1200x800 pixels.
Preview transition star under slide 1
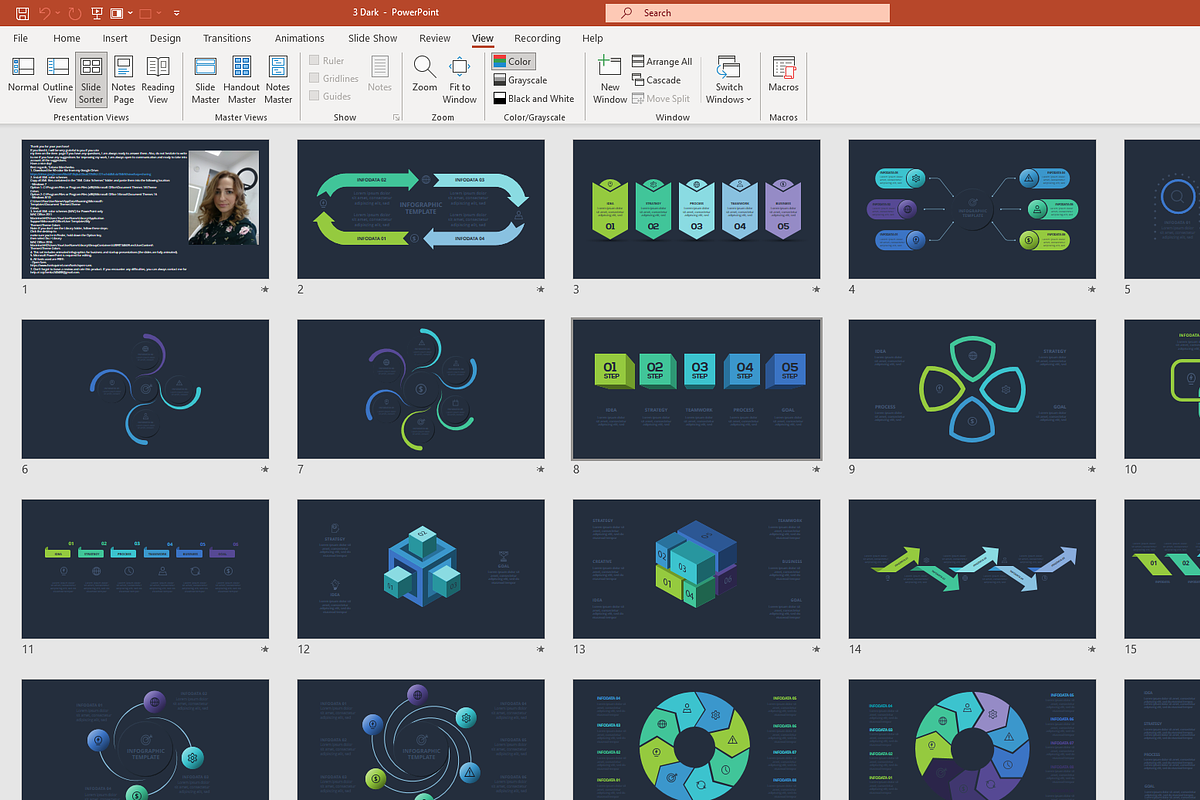pos(265,289)
